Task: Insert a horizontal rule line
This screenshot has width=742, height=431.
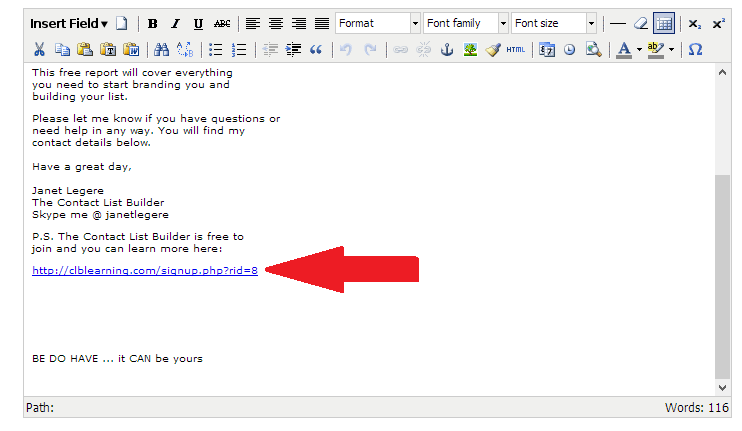Action: coord(618,23)
